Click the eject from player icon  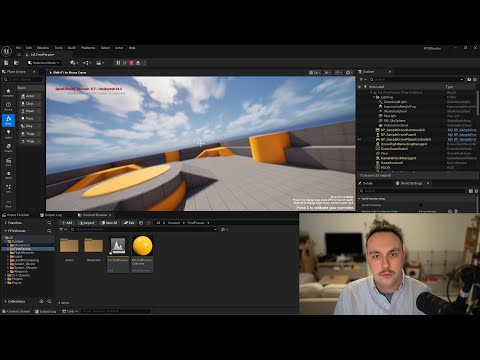[138, 63]
